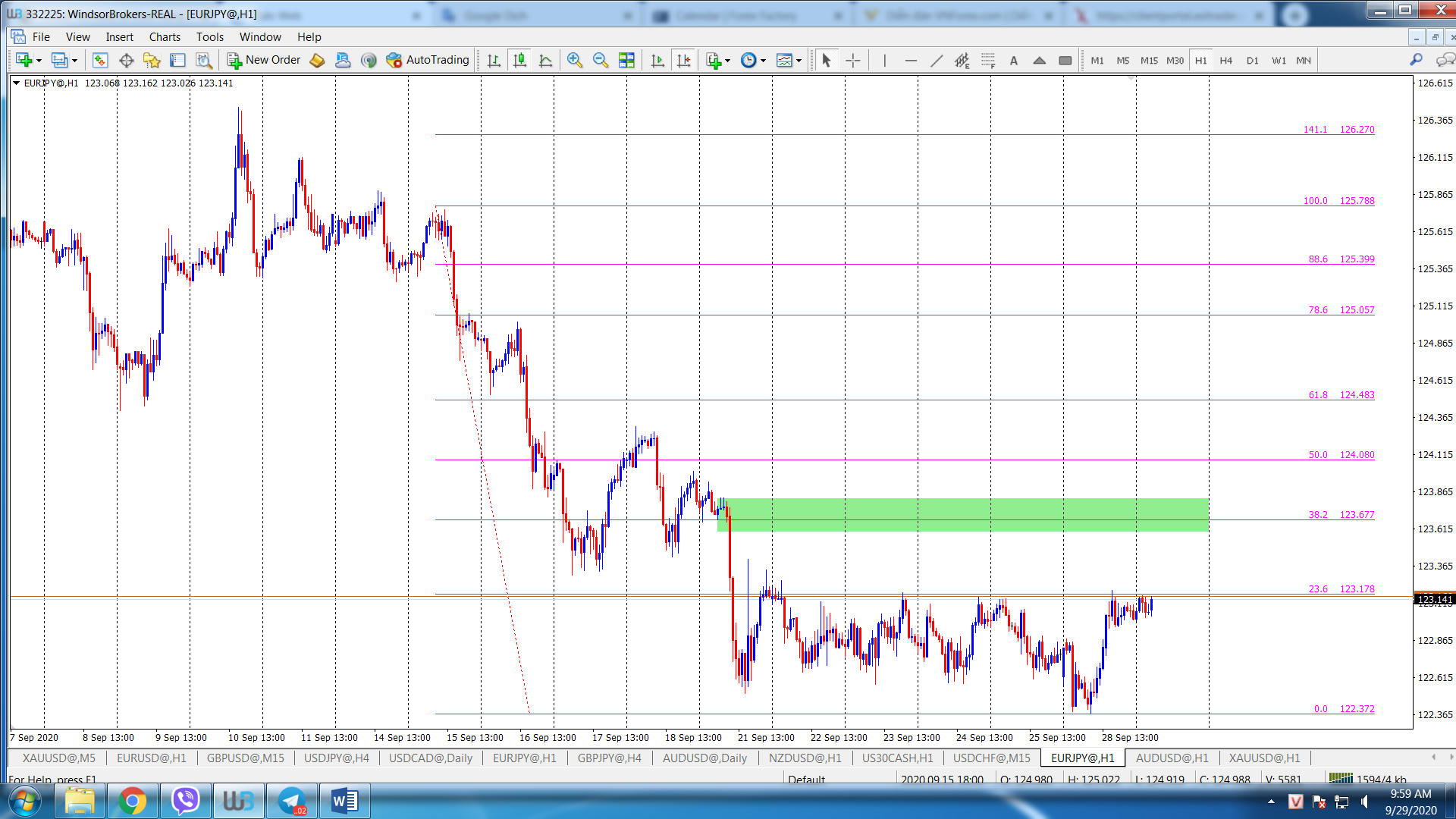Open the MetaEditor book icon
The height and width of the screenshot is (819, 1456).
point(317,60)
